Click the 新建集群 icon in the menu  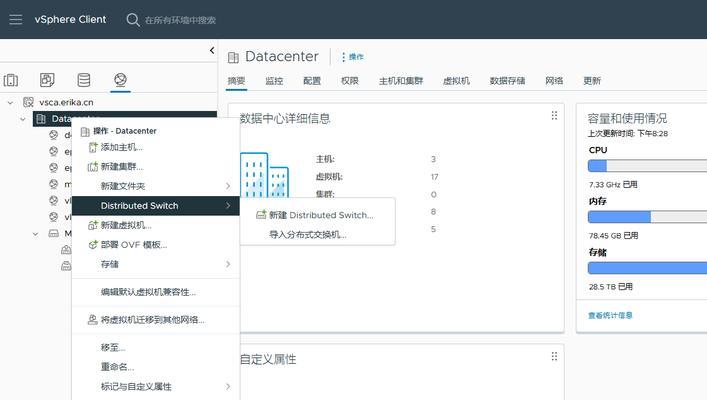93,166
